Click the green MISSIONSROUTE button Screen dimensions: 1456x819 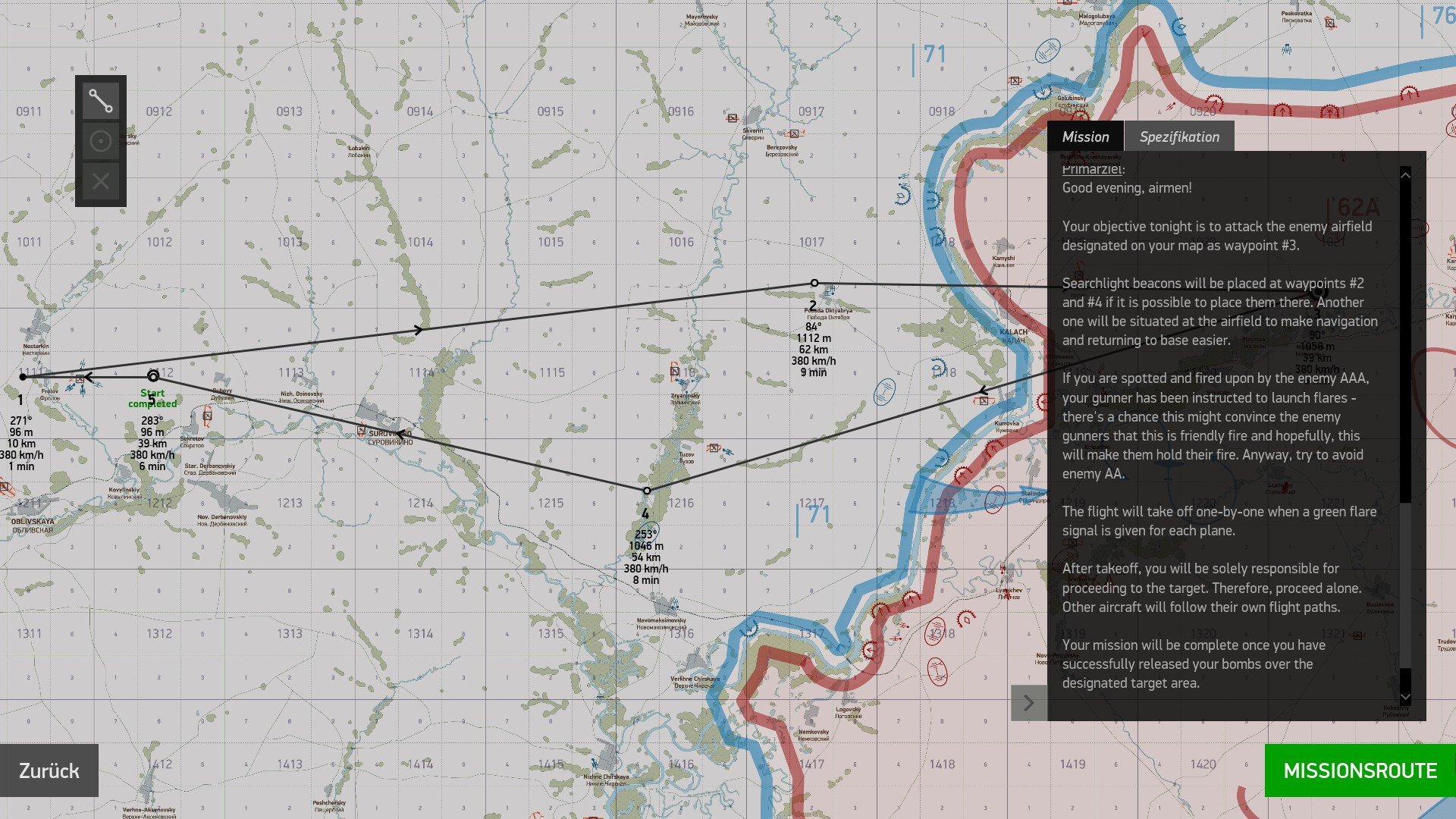(1360, 770)
